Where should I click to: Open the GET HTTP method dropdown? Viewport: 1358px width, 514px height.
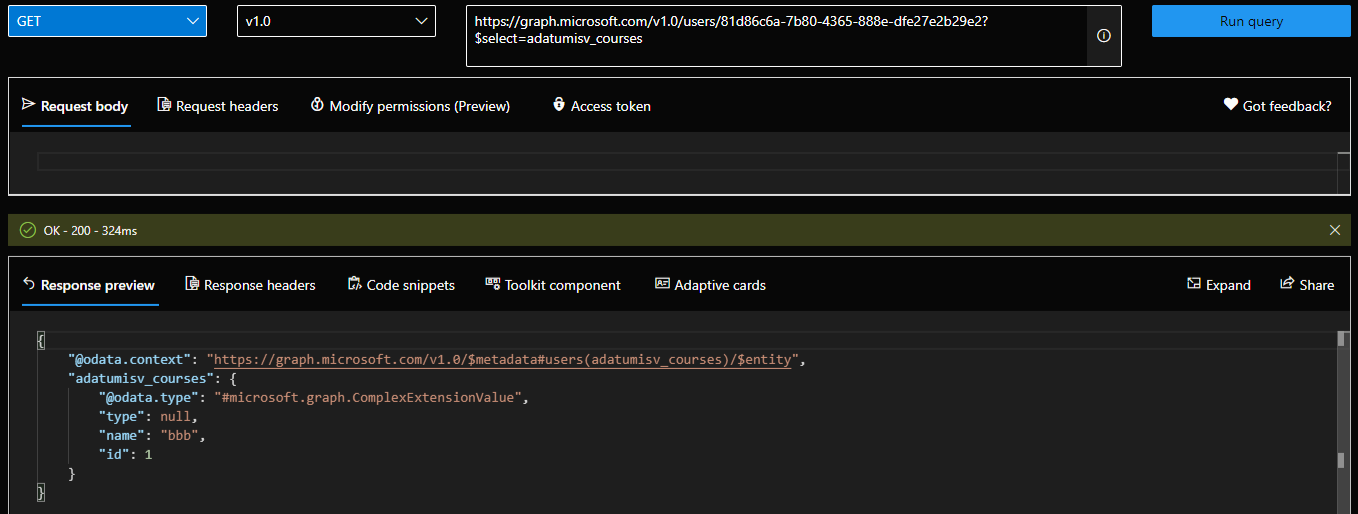(x=107, y=21)
